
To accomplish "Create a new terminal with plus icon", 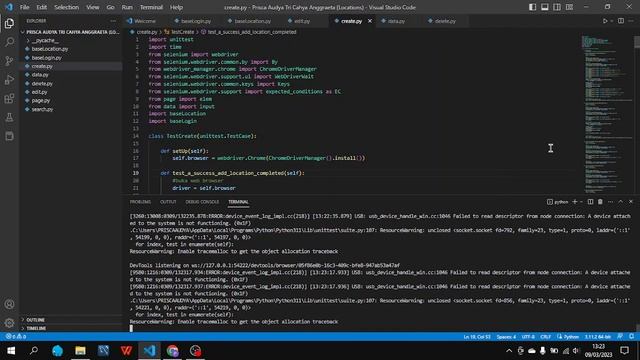I will [x=575, y=202].
